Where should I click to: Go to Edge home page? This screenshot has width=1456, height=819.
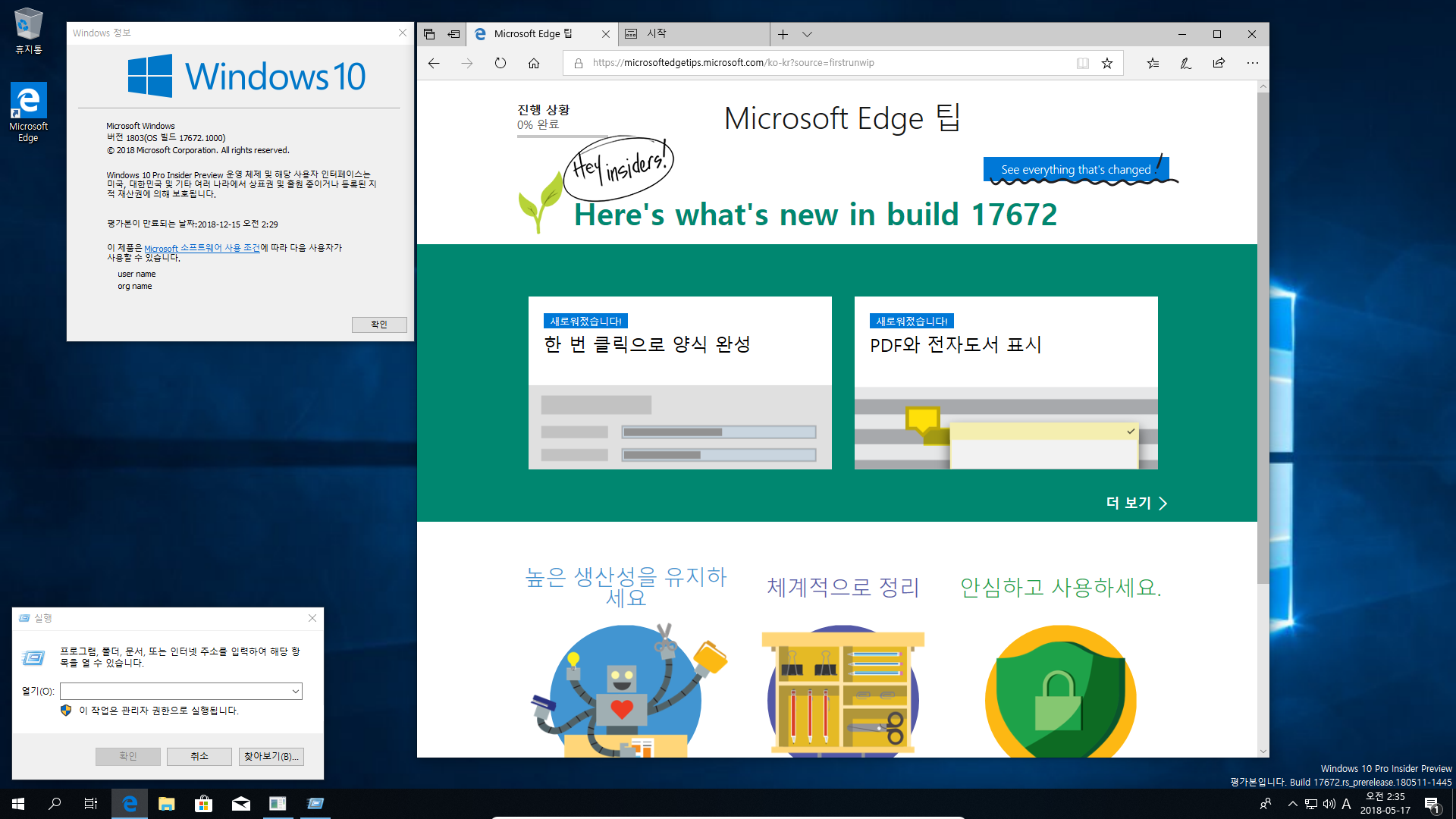pyautogui.click(x=534, y=63)
